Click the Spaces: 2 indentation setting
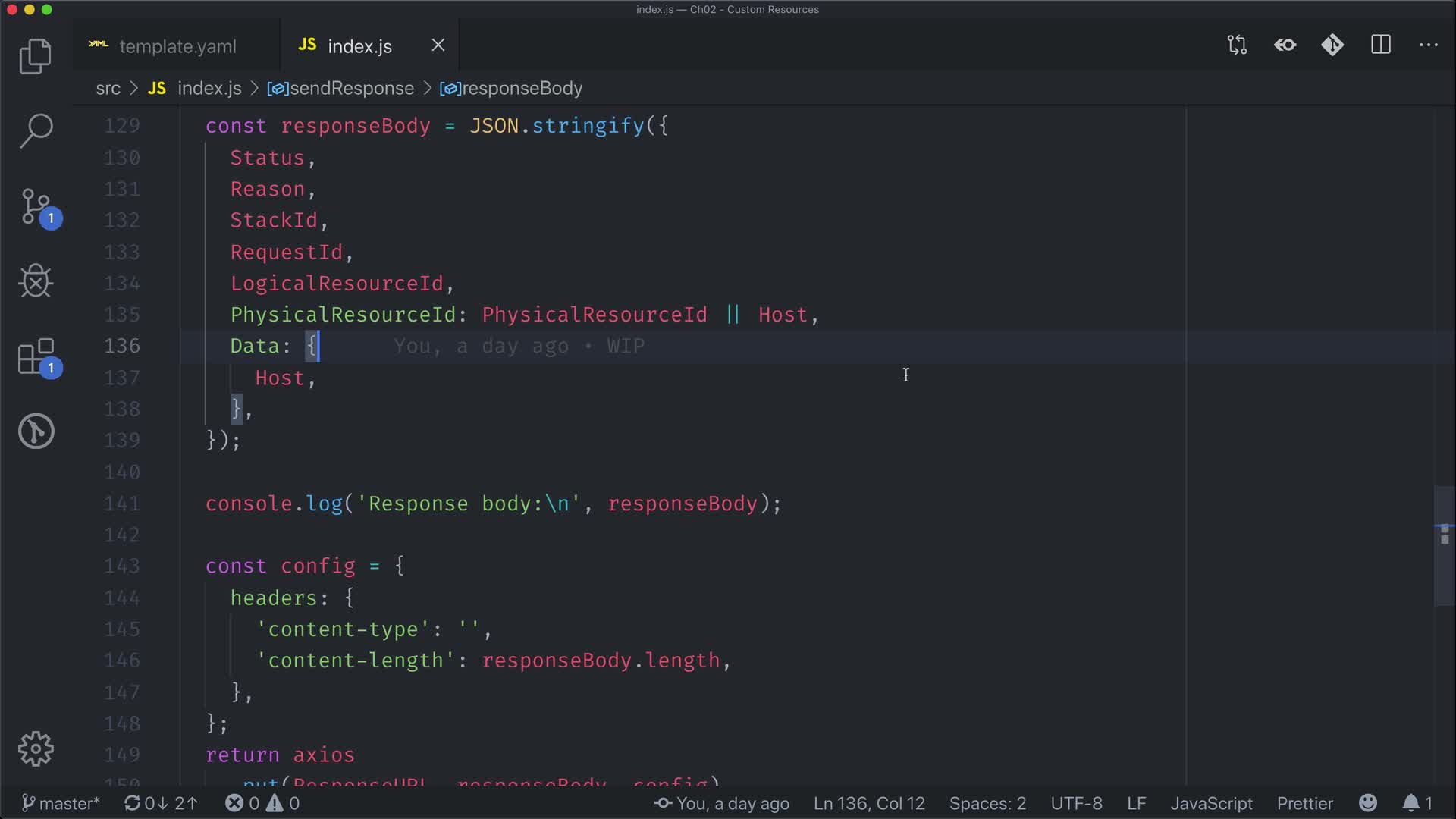The image size is (1456, 819). click(x=987, y=803)
